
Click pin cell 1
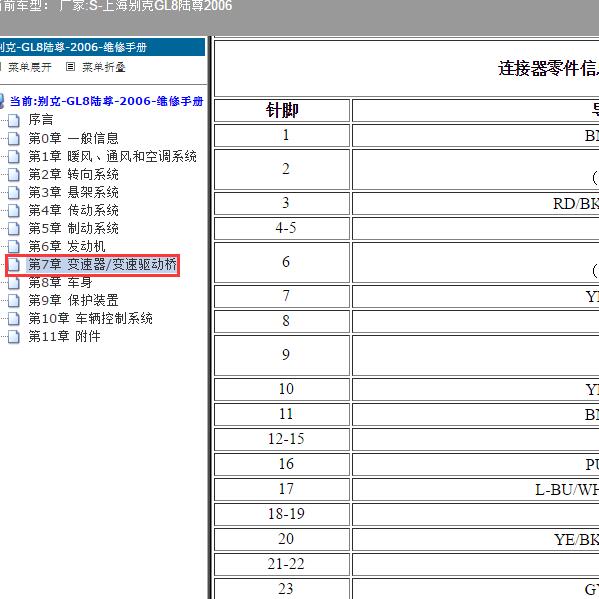coord(282,135)
